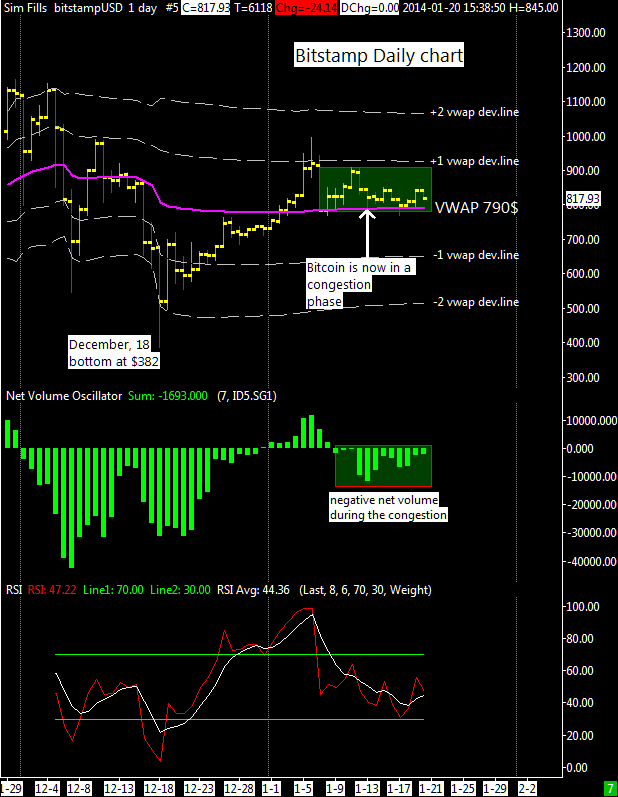Screen dimensions: 618x797
Task: Click the 1-21 date on time axis
Action: [x=431, y=788]
